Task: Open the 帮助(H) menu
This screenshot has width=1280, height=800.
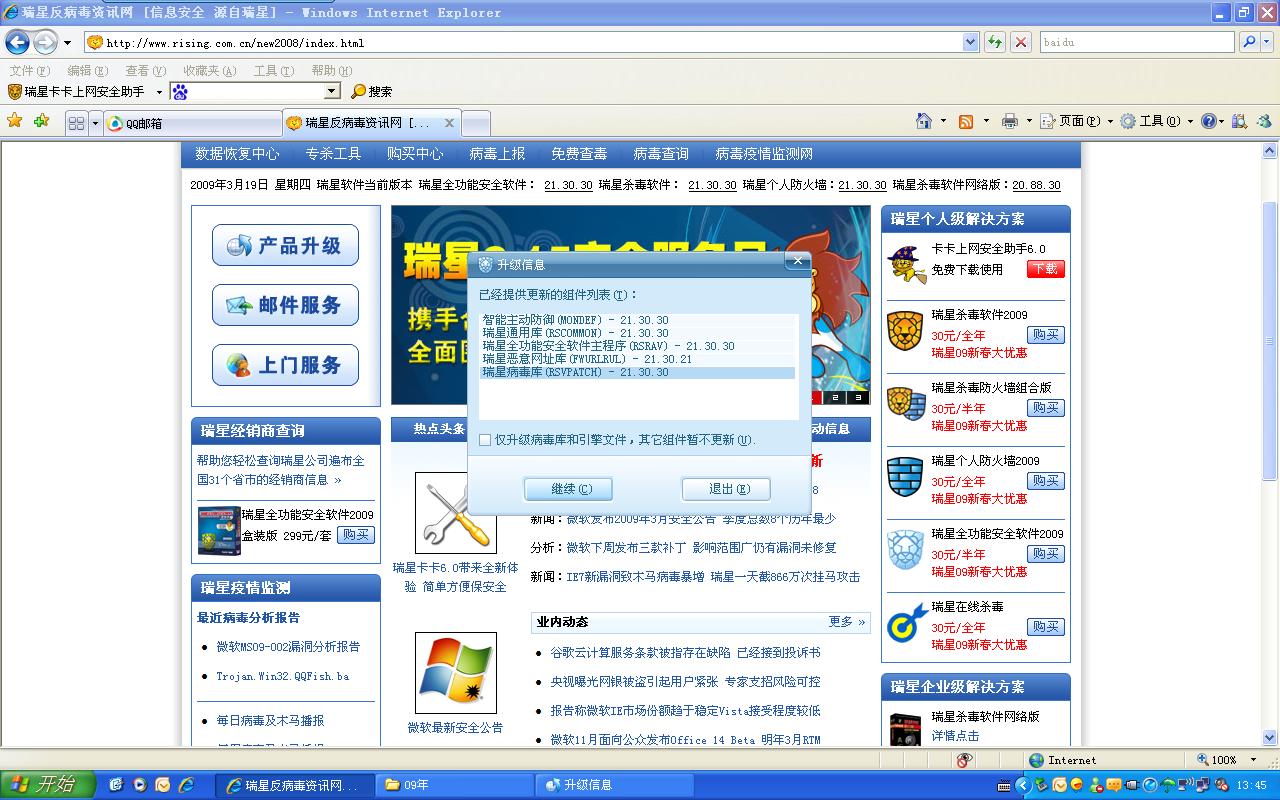Action: point(332,71)
